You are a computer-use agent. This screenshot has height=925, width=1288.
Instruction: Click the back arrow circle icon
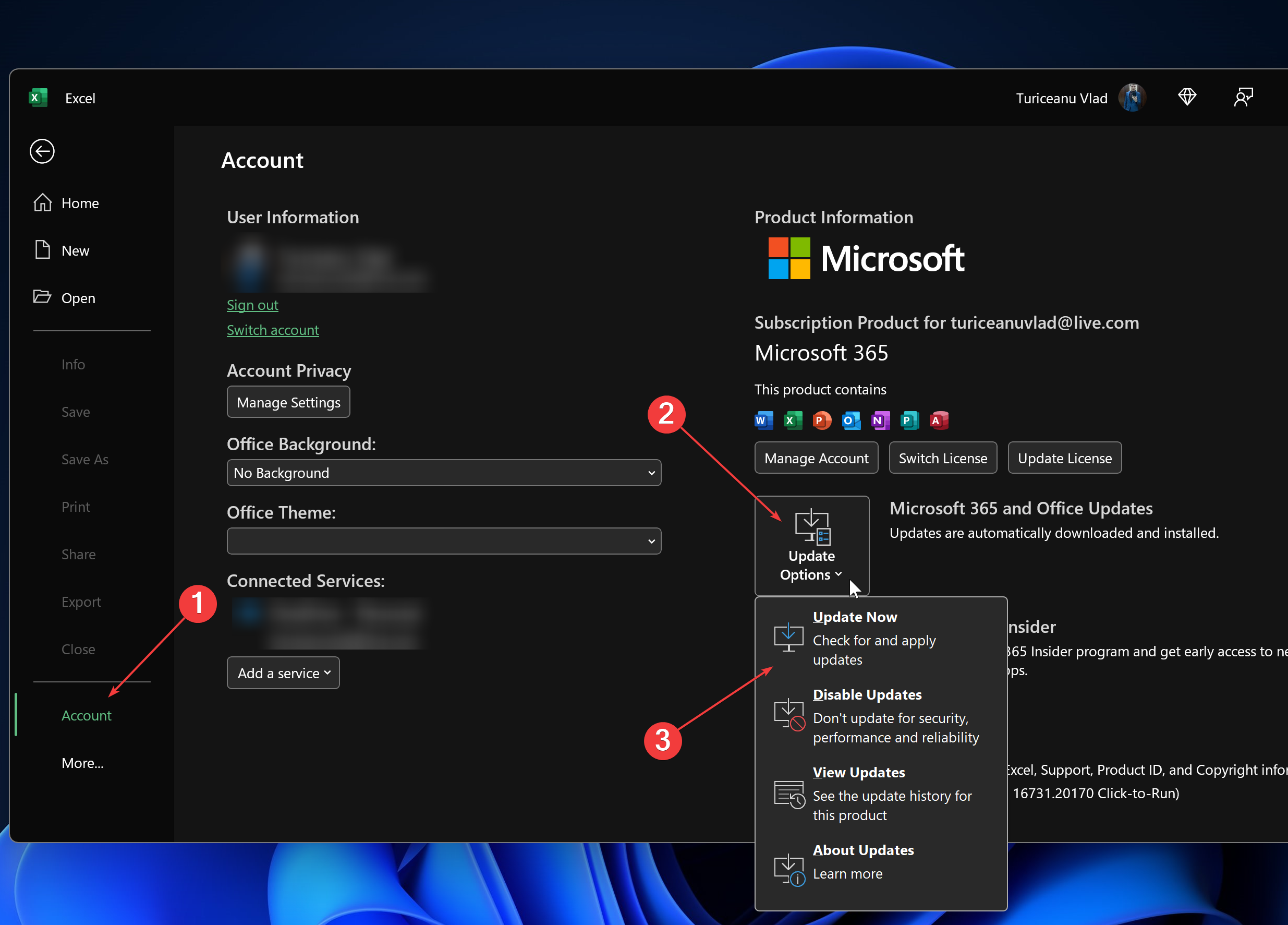[x=42, y=151]
